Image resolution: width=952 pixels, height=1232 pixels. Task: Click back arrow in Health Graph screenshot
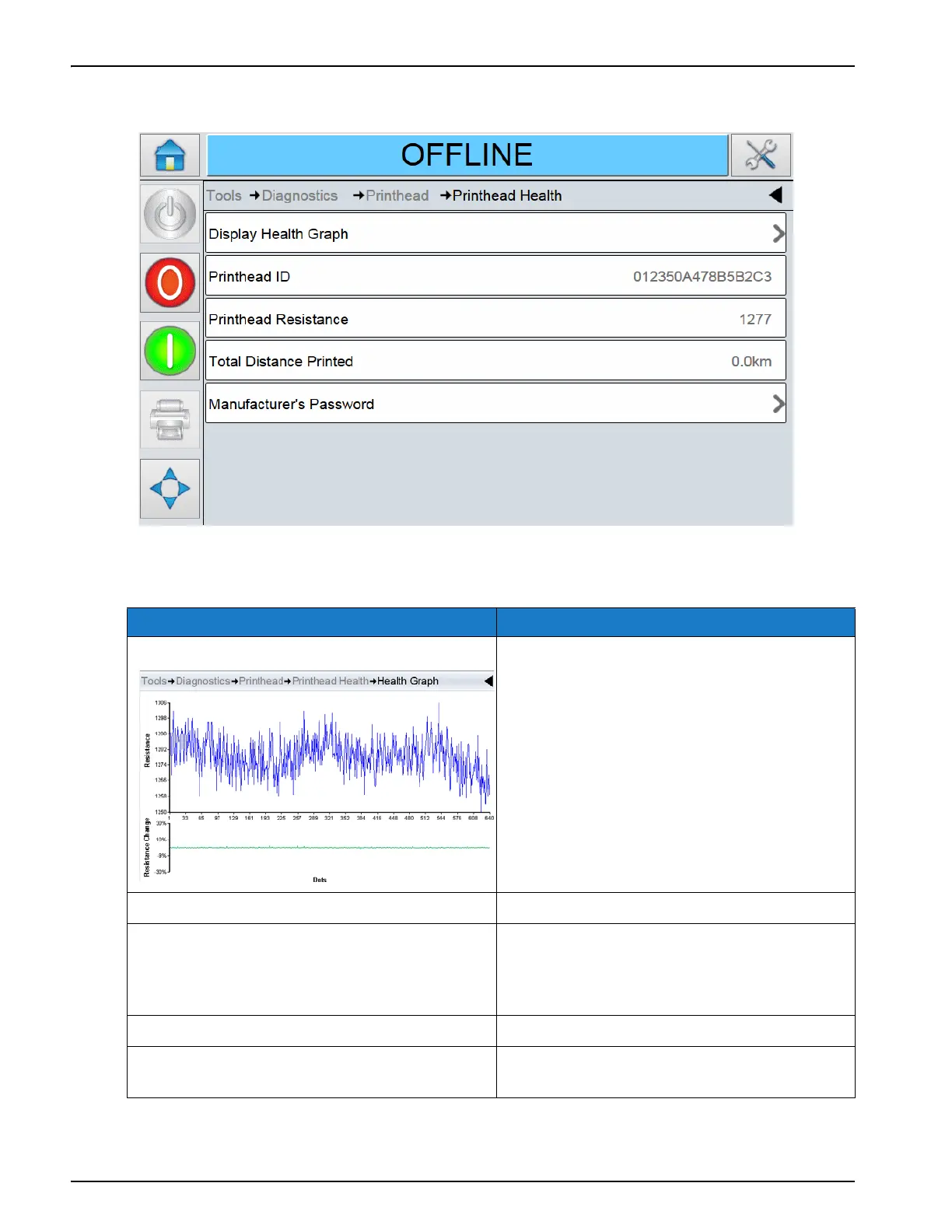[x=488, y=681]
